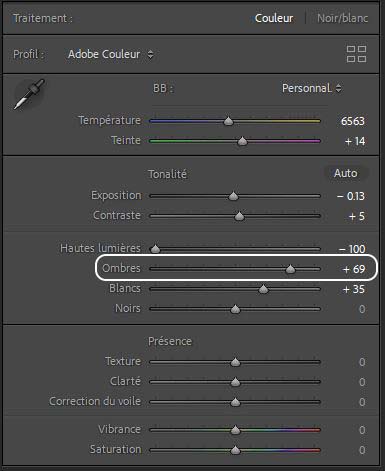Click the Vibrance slider handle
385x471 pixels.
235,430
